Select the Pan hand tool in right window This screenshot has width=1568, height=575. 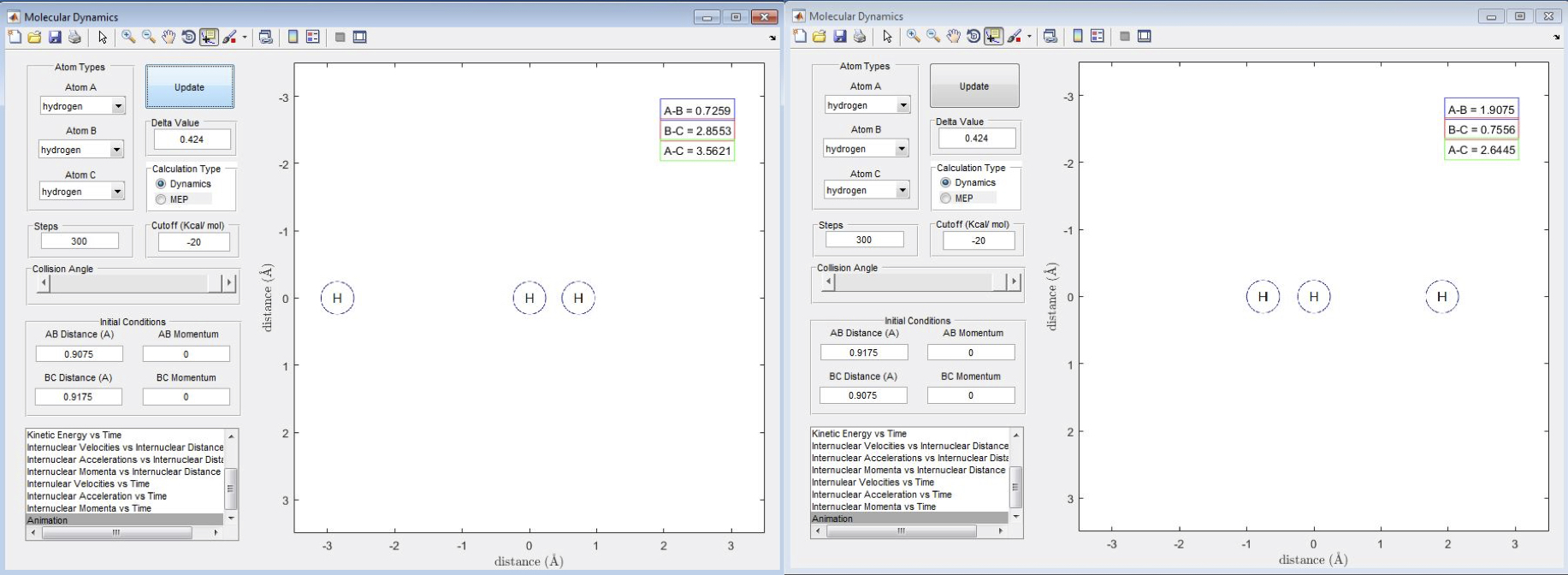pyautogui.click(x=953, y=36)
